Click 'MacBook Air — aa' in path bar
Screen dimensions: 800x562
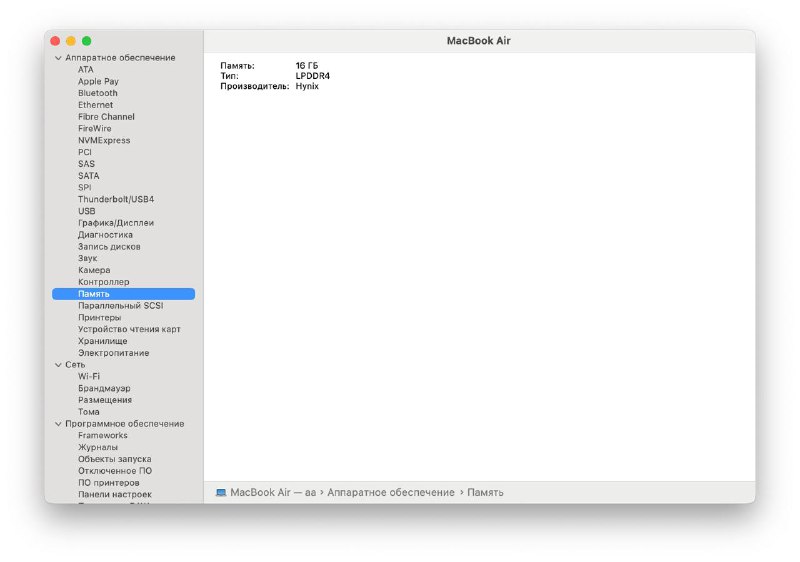(x=273, y=493)
